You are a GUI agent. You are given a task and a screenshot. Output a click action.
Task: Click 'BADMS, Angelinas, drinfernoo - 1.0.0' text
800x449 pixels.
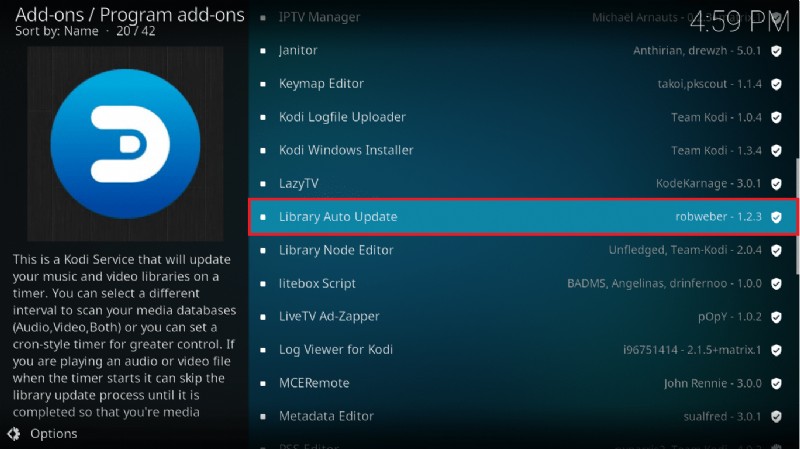664,283
